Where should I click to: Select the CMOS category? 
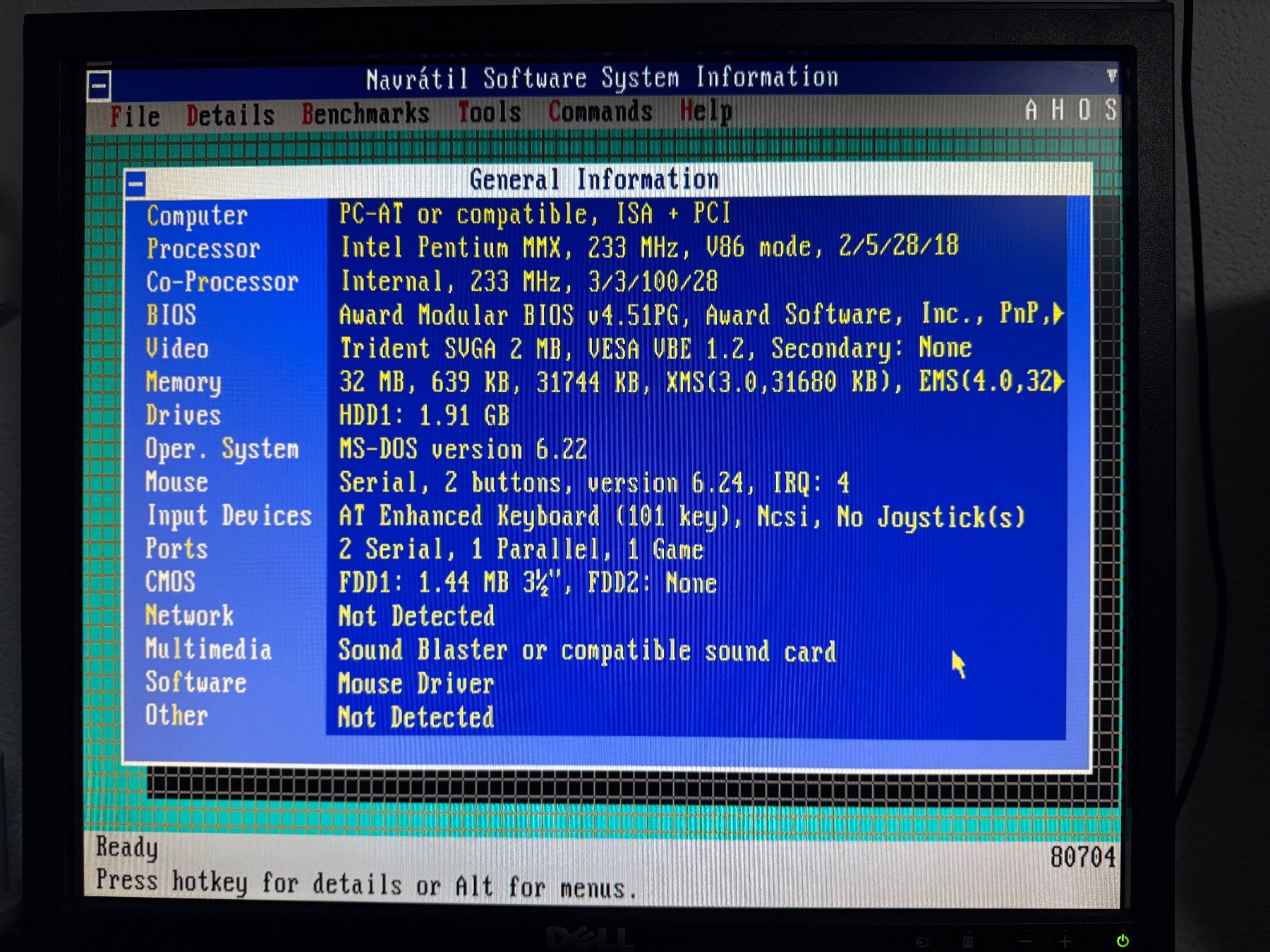[x=170, y=582]
